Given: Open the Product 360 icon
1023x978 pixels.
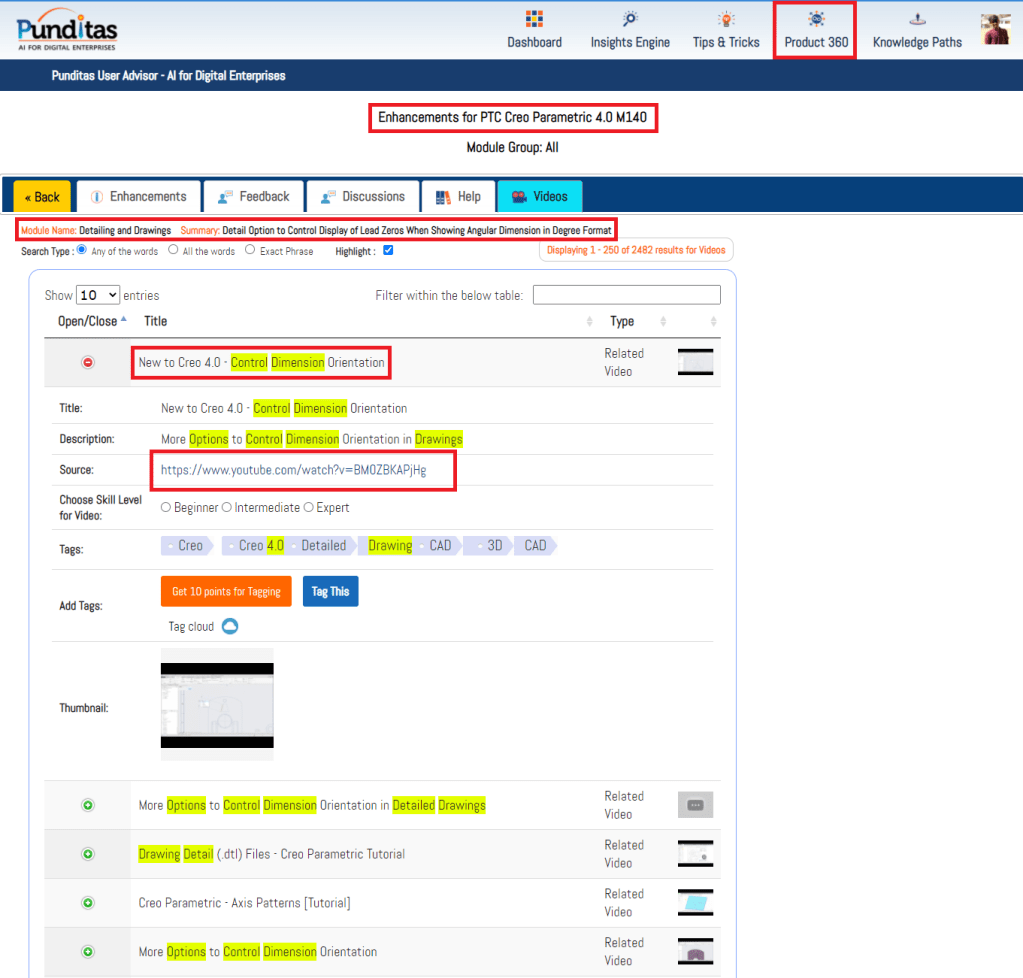Looking at the screenshot, I should (x=816, y=19).
